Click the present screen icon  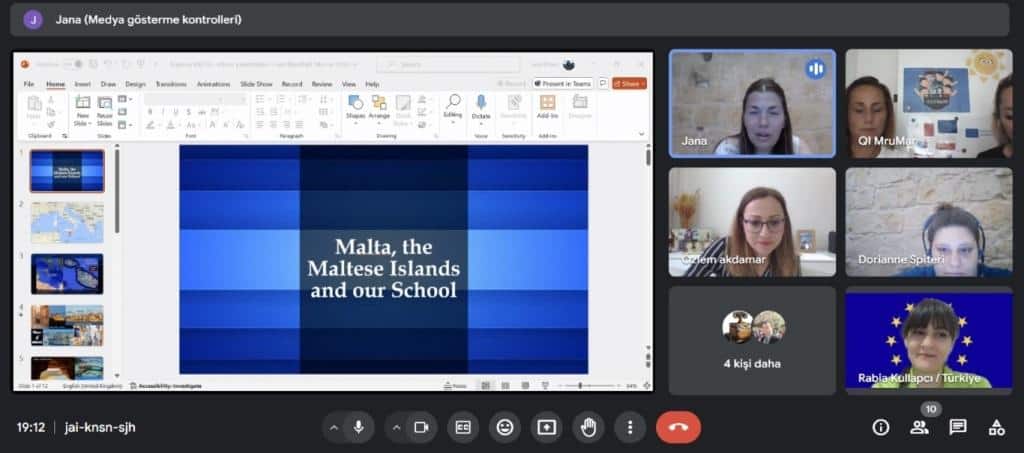point(547,427)
